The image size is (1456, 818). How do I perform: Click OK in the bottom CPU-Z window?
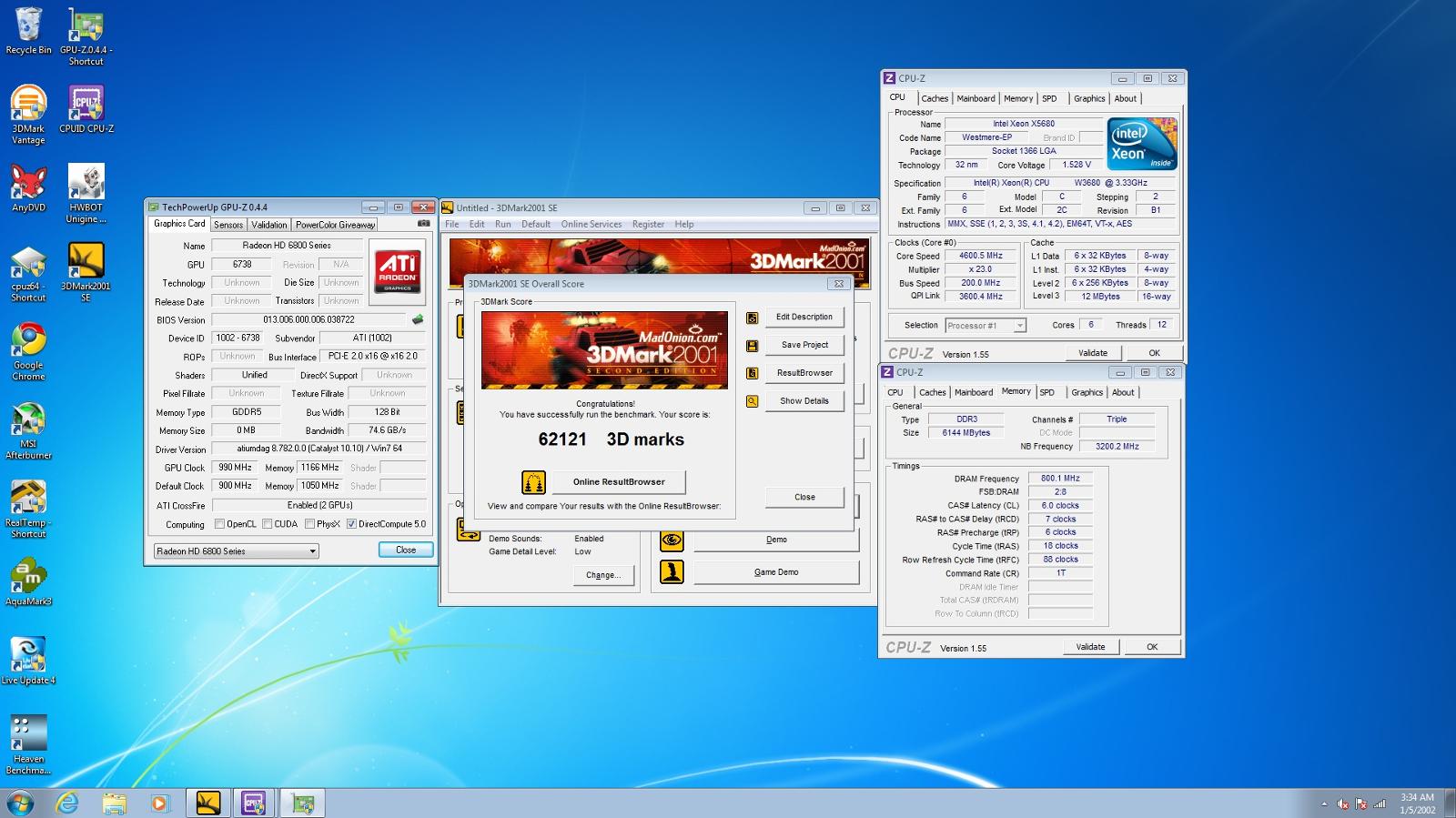pos(1152,647)
